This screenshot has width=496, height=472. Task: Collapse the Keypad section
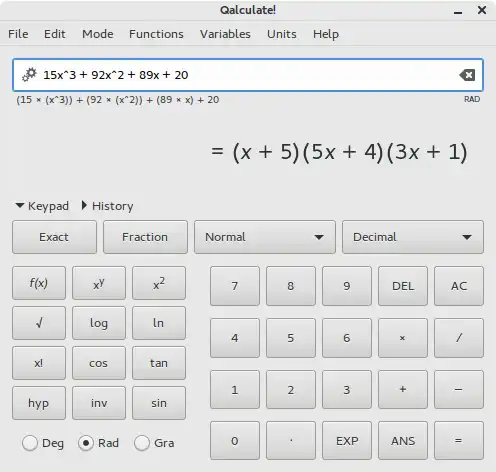42,206
